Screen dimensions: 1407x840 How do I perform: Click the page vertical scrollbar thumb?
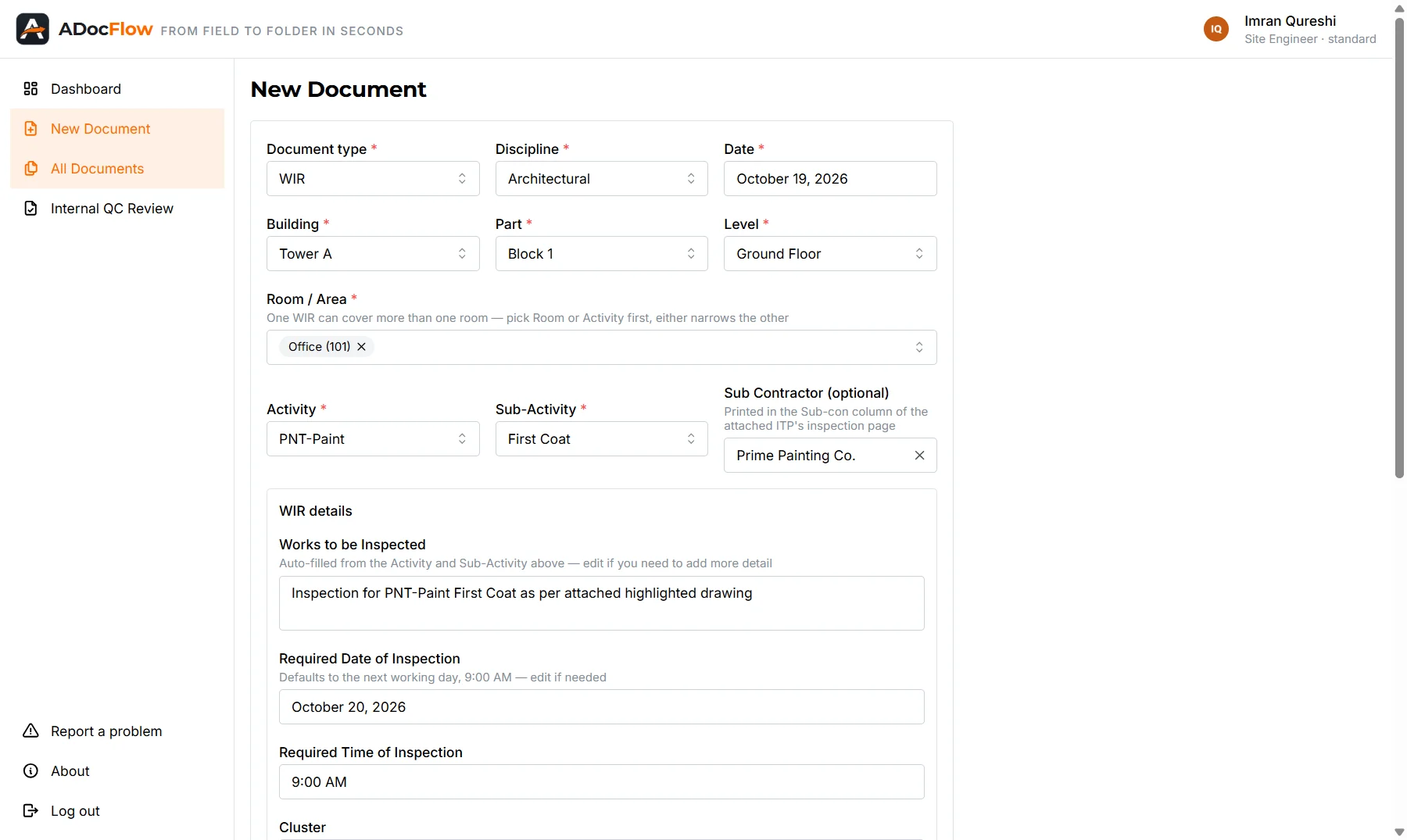(x=1399, y=247)
